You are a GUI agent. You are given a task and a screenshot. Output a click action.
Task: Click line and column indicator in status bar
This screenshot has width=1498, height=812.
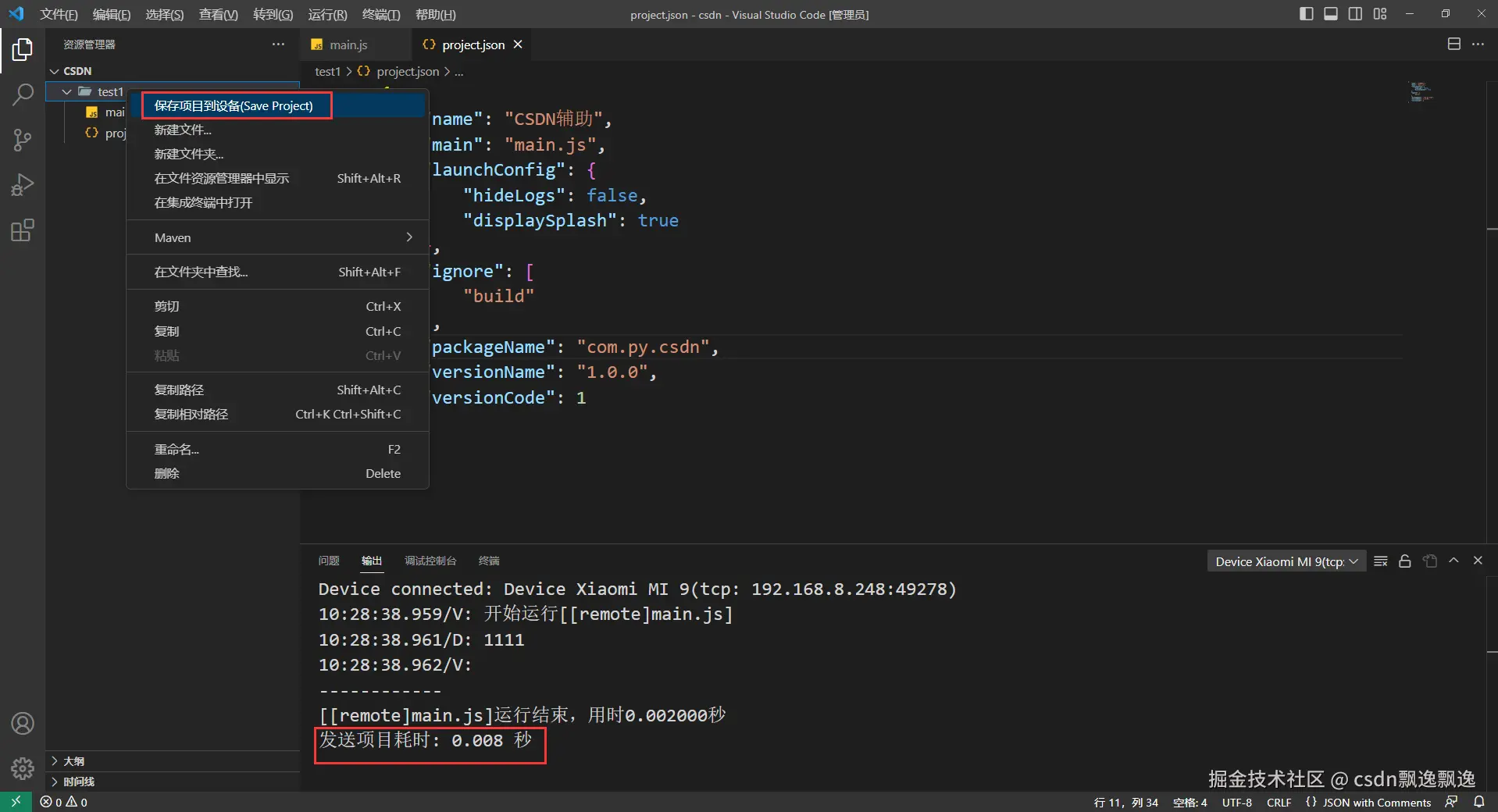pos(1126,802)
